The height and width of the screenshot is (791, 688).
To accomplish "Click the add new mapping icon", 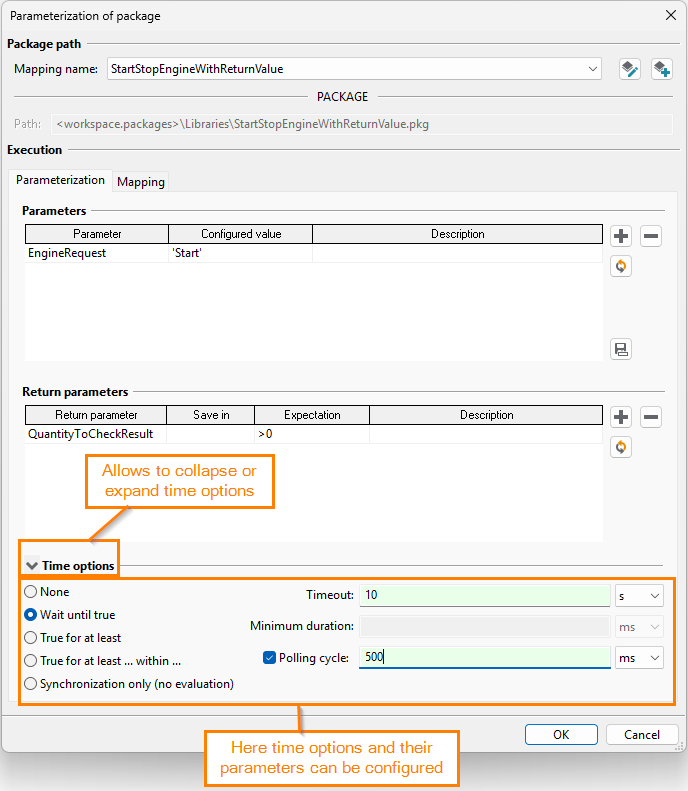I will pos(661,69).
